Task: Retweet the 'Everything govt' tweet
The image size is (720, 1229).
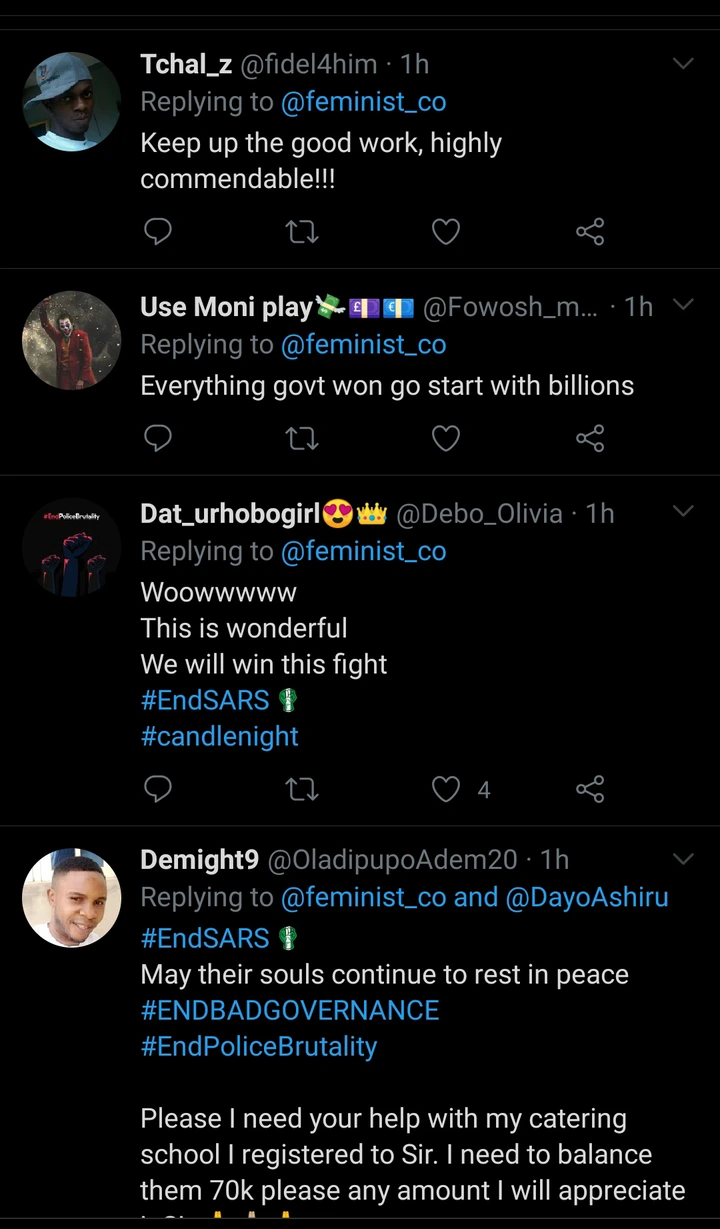Action: click(302, 438)
